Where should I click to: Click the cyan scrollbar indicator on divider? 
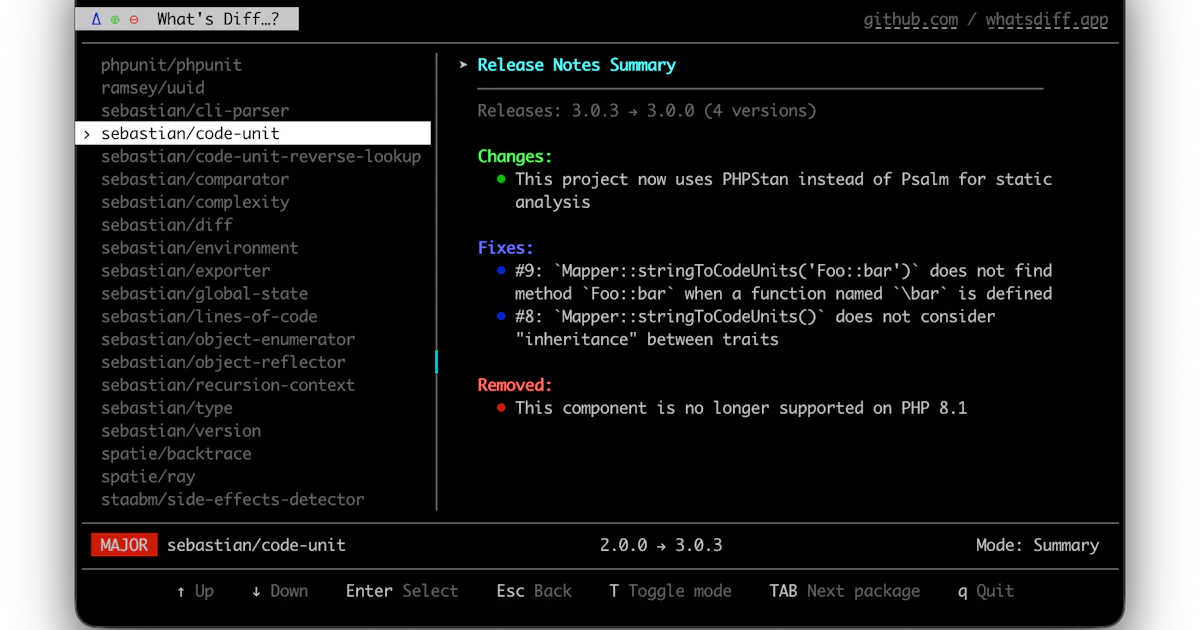437,362
